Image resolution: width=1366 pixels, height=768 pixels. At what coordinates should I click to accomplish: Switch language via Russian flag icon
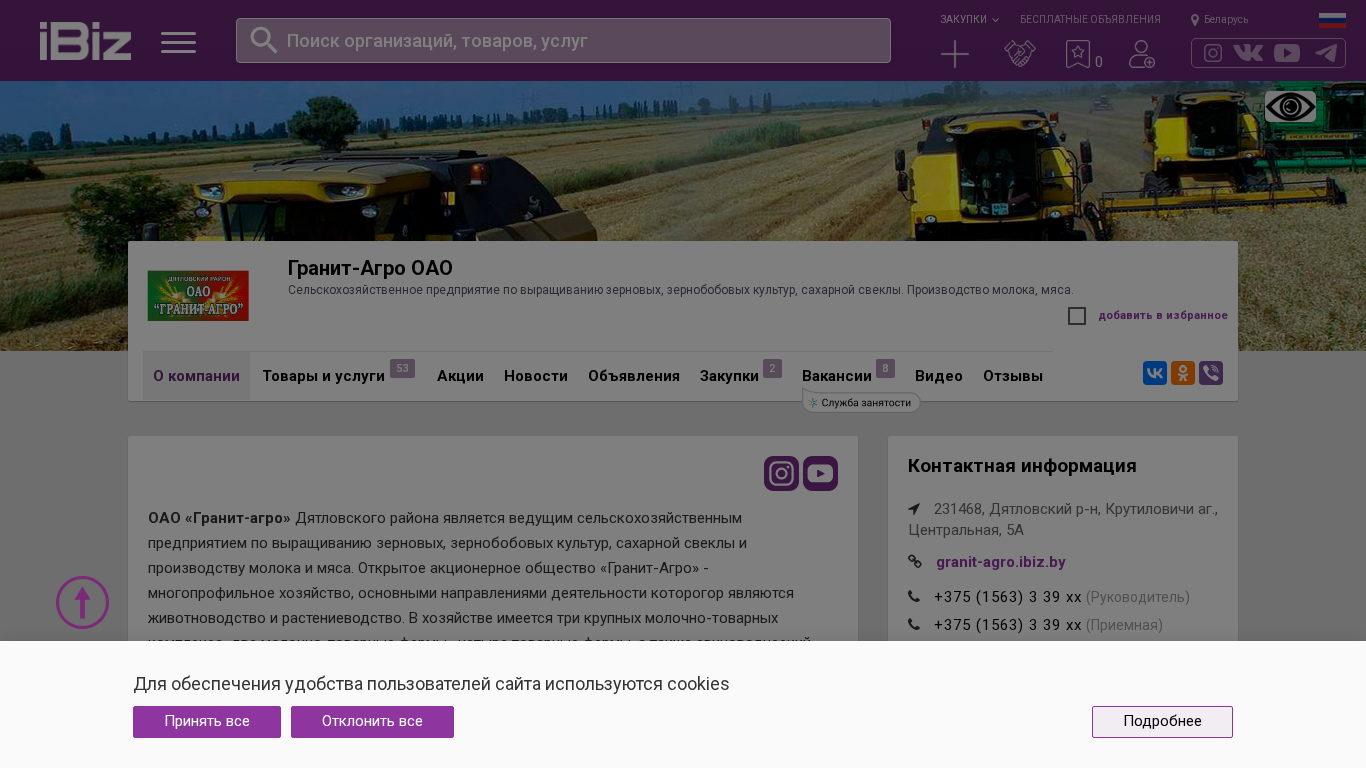[x=1332, y=20]
